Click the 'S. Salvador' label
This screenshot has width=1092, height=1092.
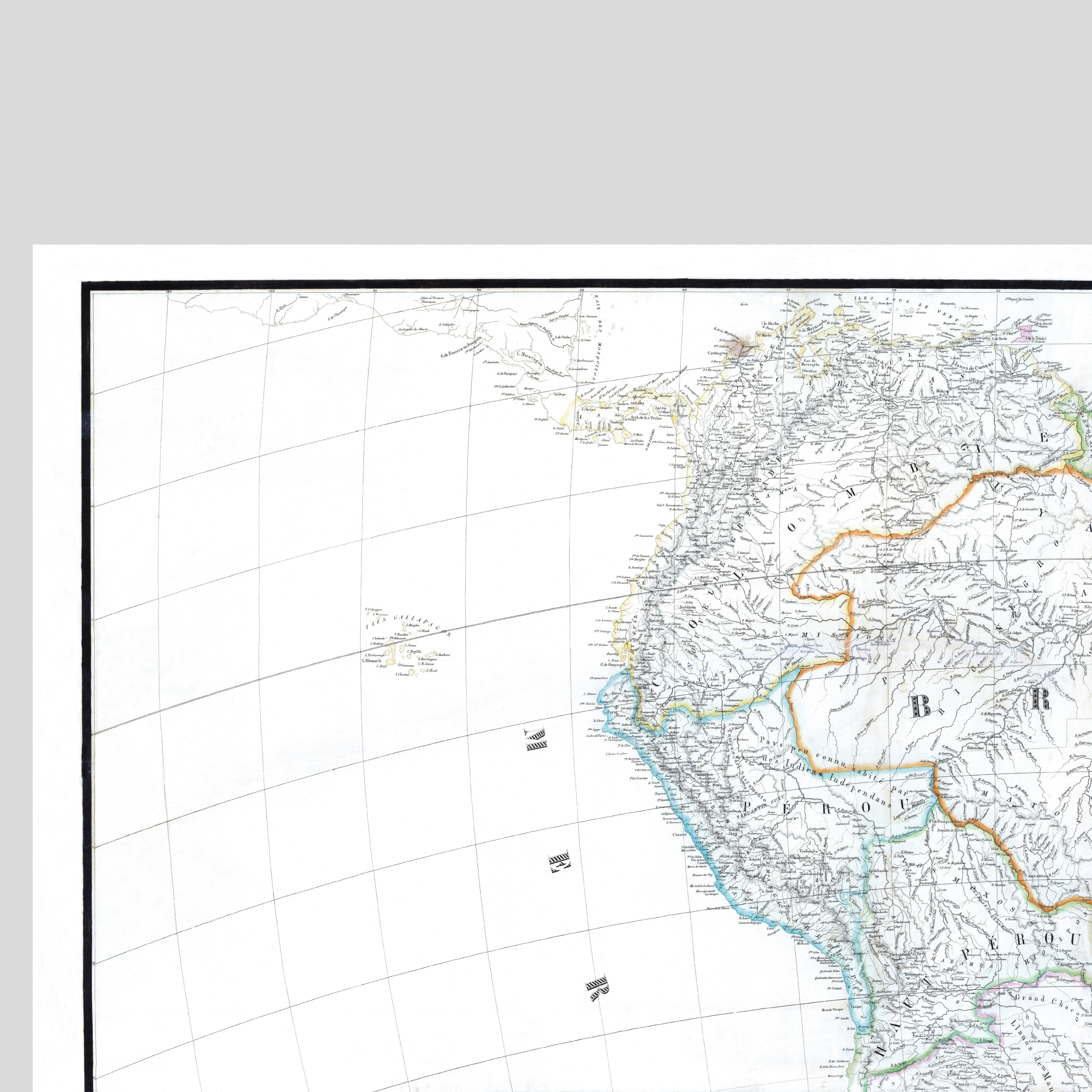click(x=447, y=325)
